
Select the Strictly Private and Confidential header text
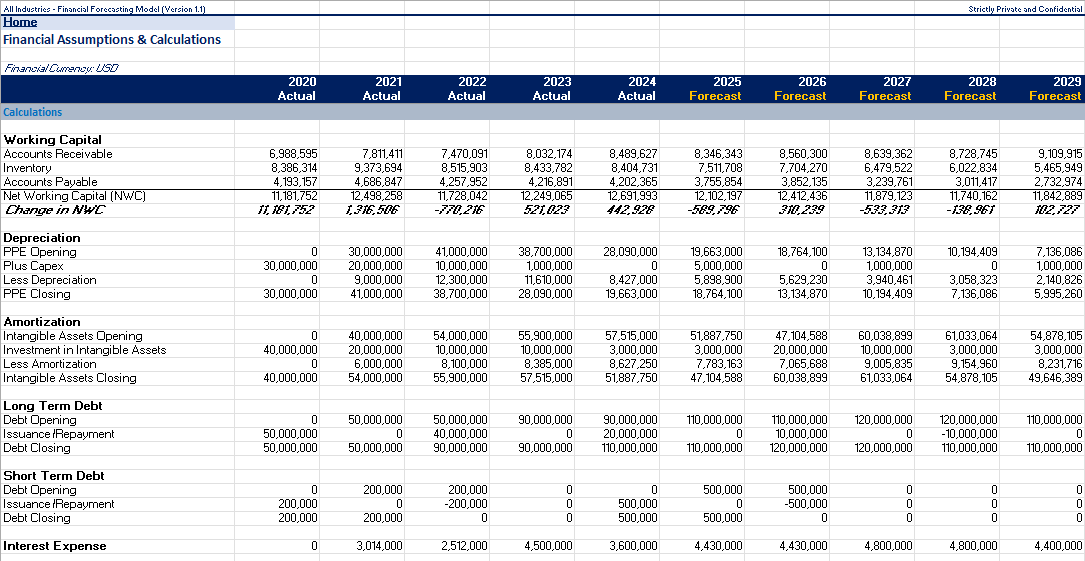[x=1025, y=9]
